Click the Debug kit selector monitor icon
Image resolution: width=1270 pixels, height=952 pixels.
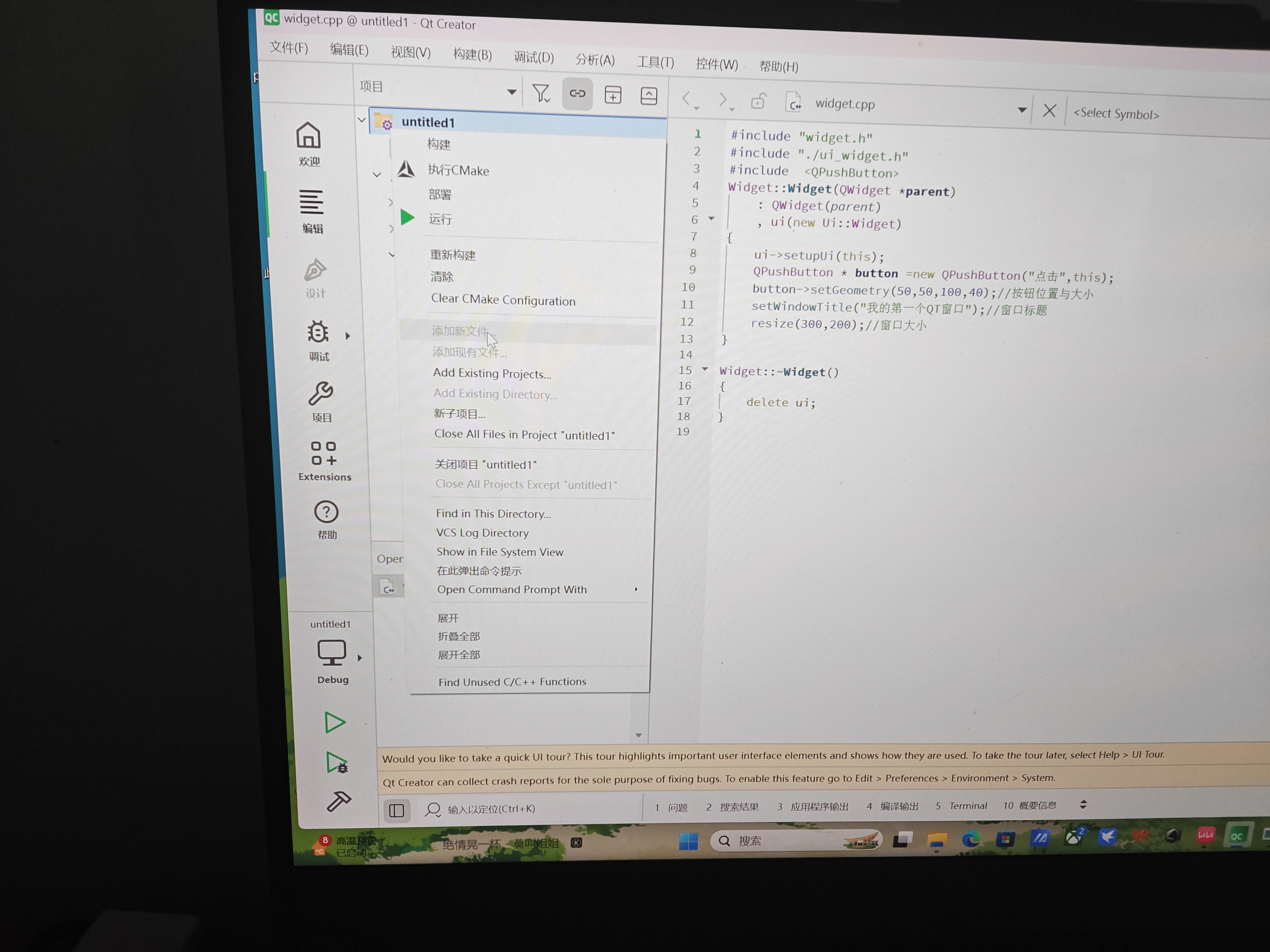[x=331, y=652]
